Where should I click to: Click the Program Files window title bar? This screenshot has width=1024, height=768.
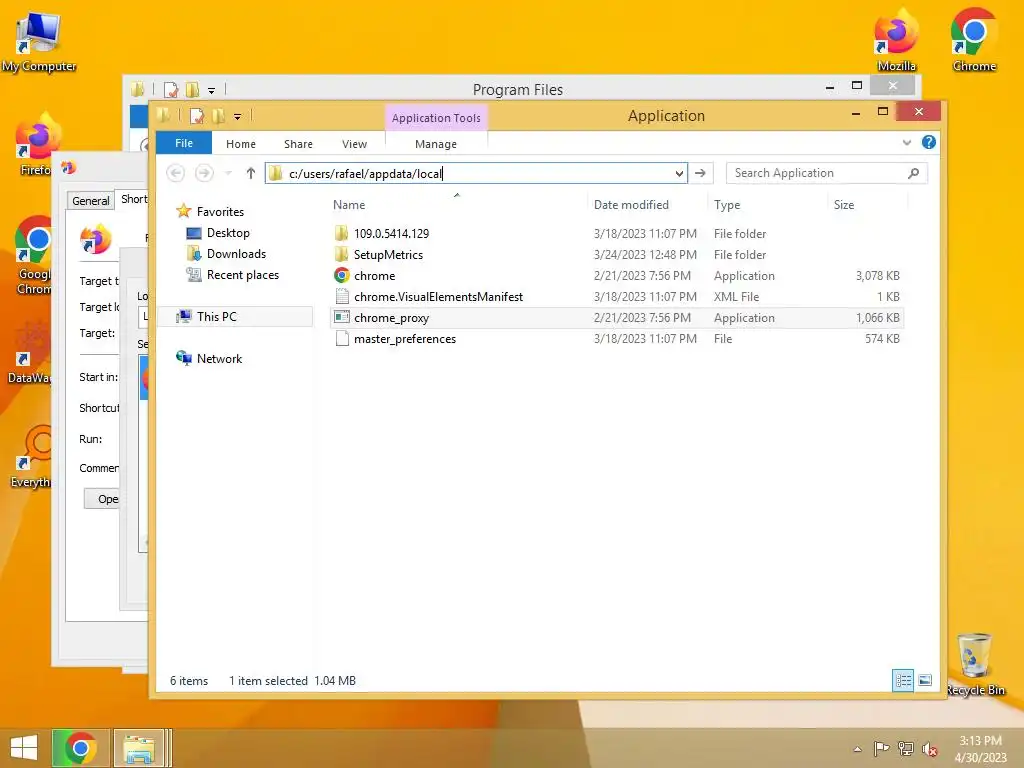point(518,89)
